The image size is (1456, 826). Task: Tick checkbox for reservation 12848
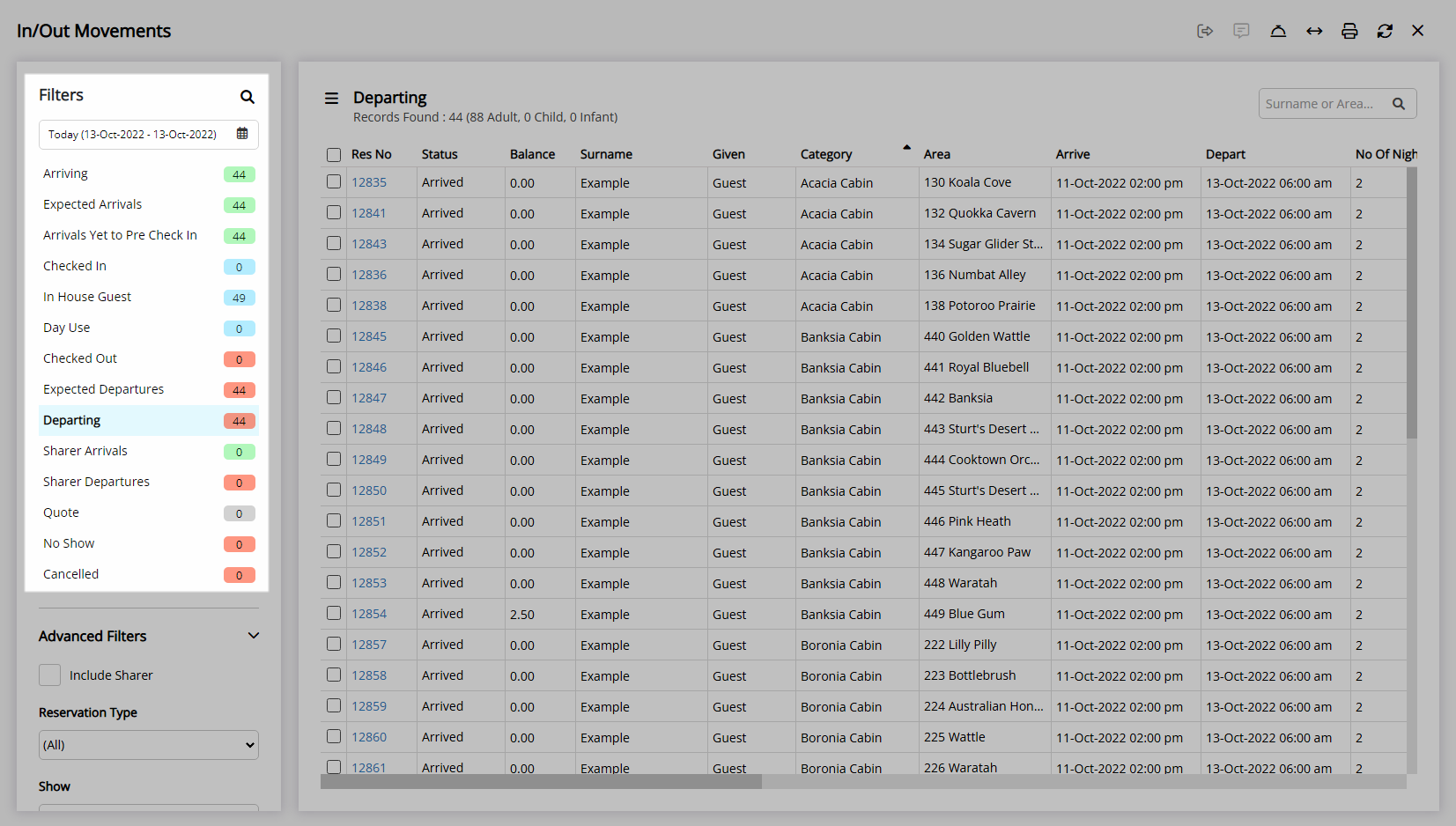[x=334, y=428]
